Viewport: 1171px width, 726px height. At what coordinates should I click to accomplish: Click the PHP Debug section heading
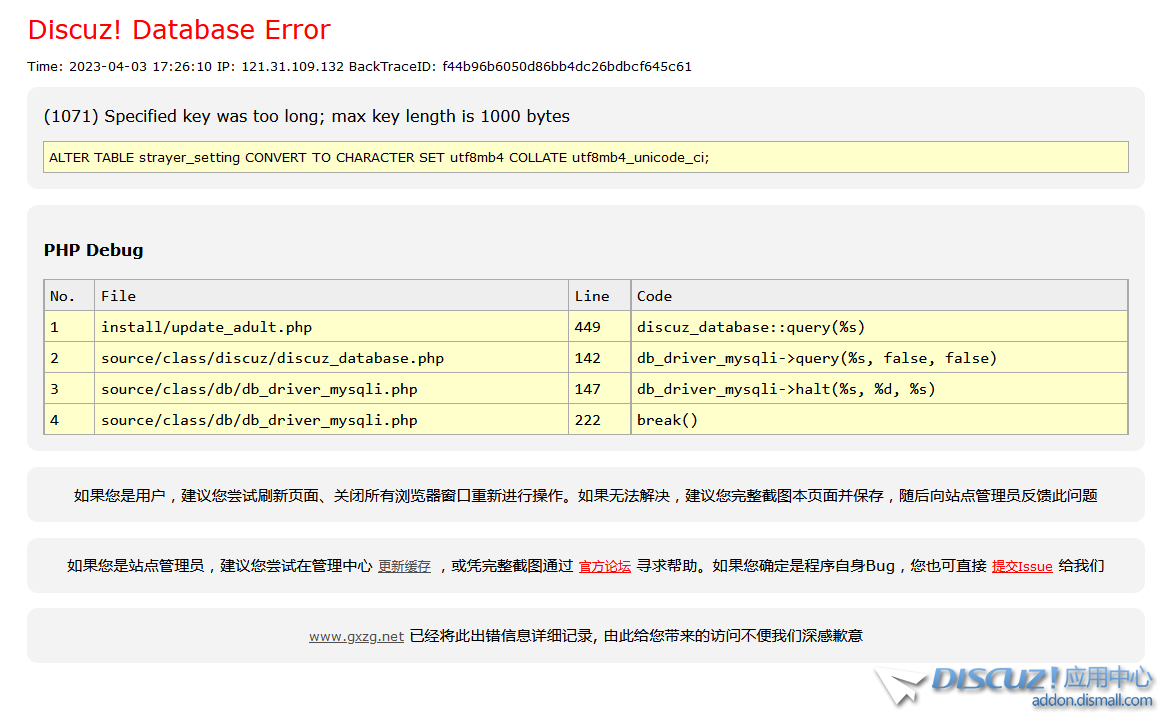(93, 250)
